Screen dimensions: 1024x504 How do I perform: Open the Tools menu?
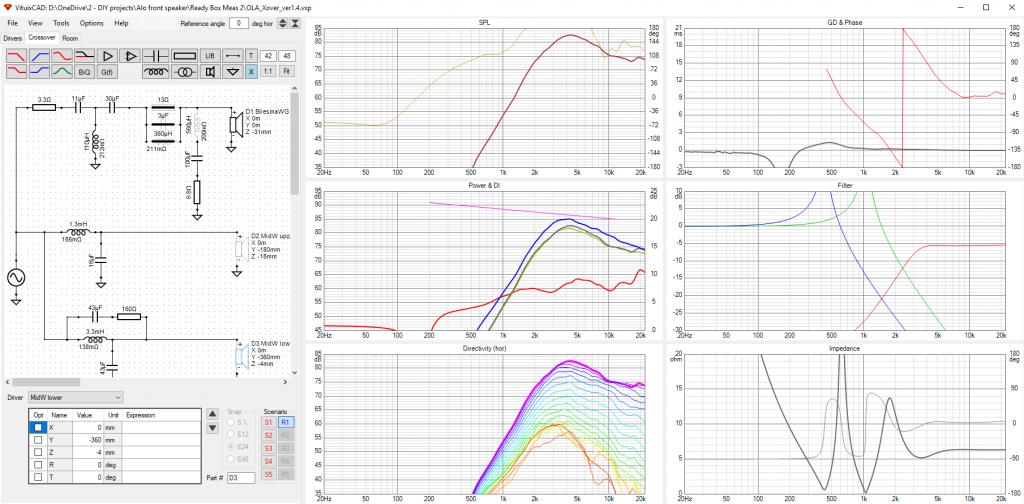pos(61,23)
